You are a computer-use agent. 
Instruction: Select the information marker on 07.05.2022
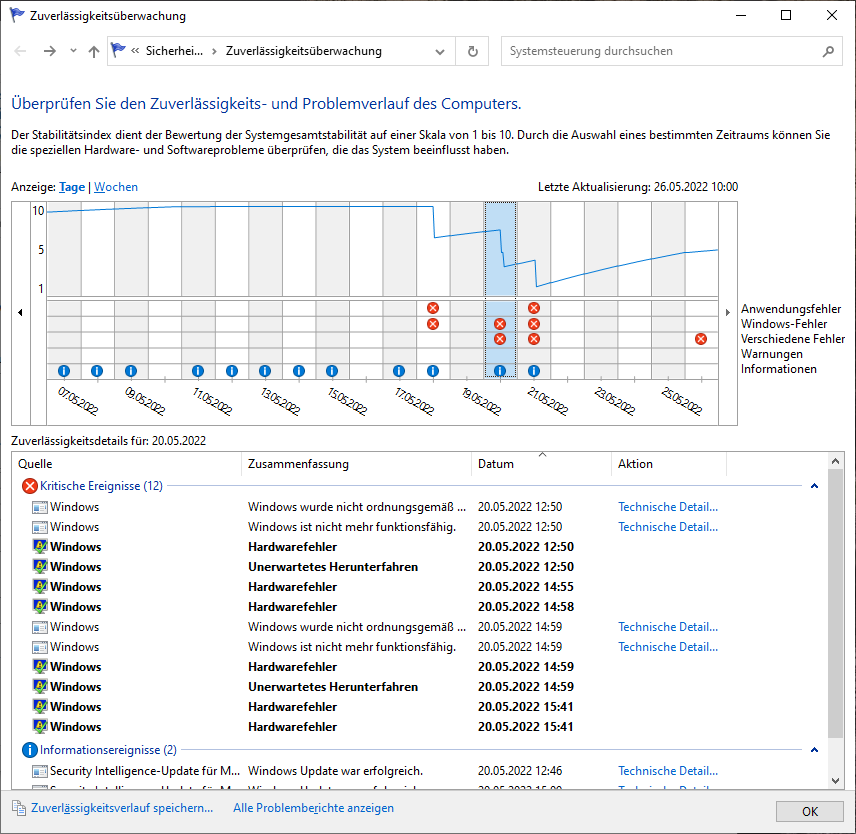click(64, 371)
